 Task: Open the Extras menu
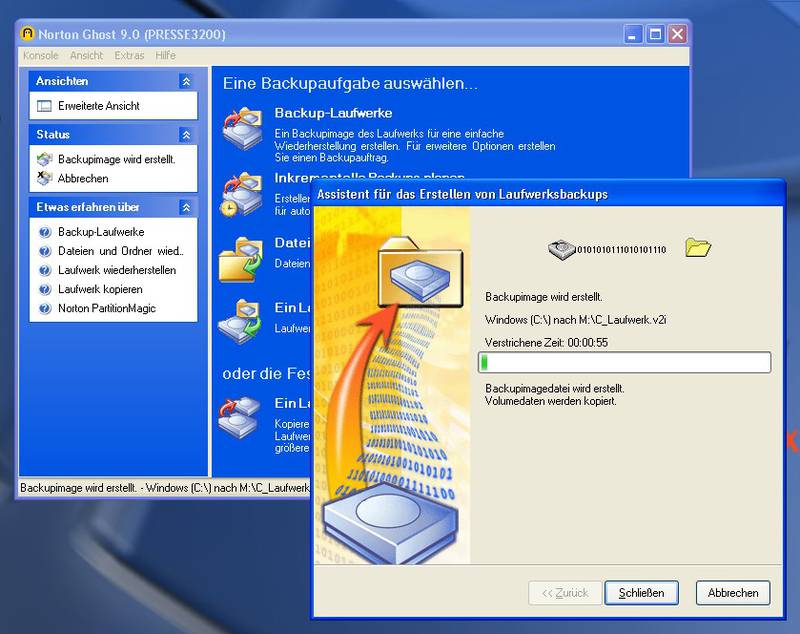(129, 55)
